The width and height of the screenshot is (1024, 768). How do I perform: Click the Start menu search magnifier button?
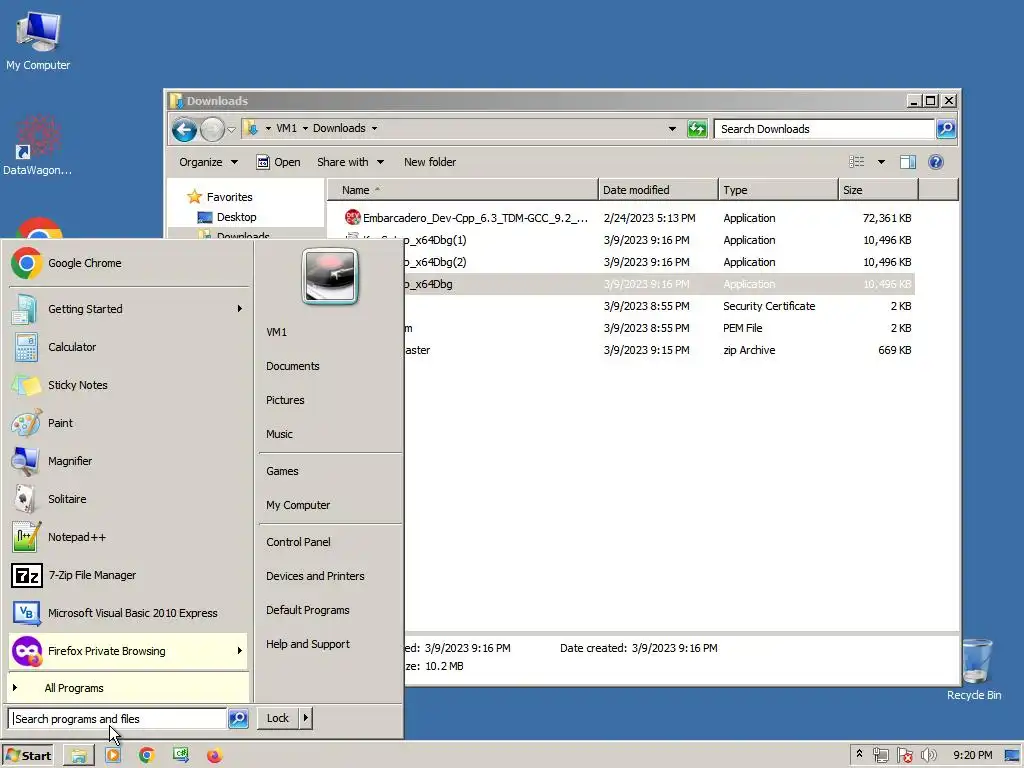tap(238, 718)
